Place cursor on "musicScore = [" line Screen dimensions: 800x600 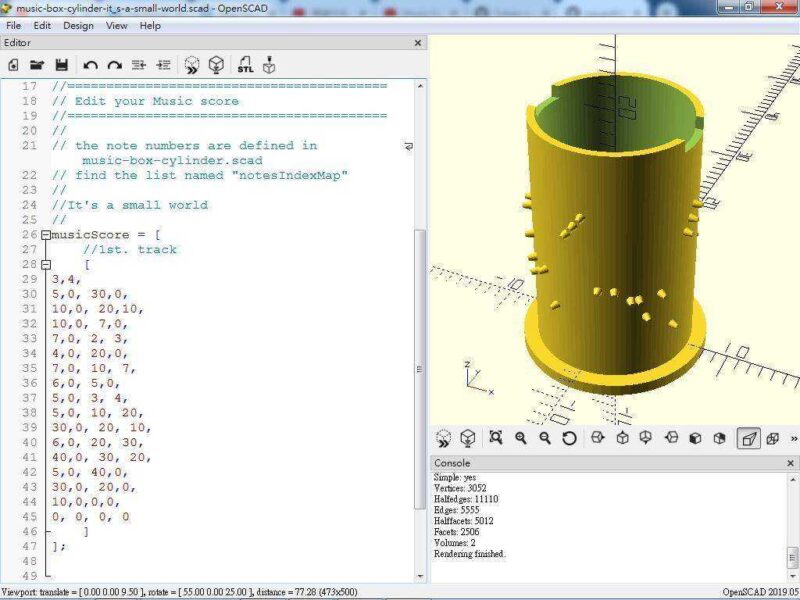click(106, 235)
